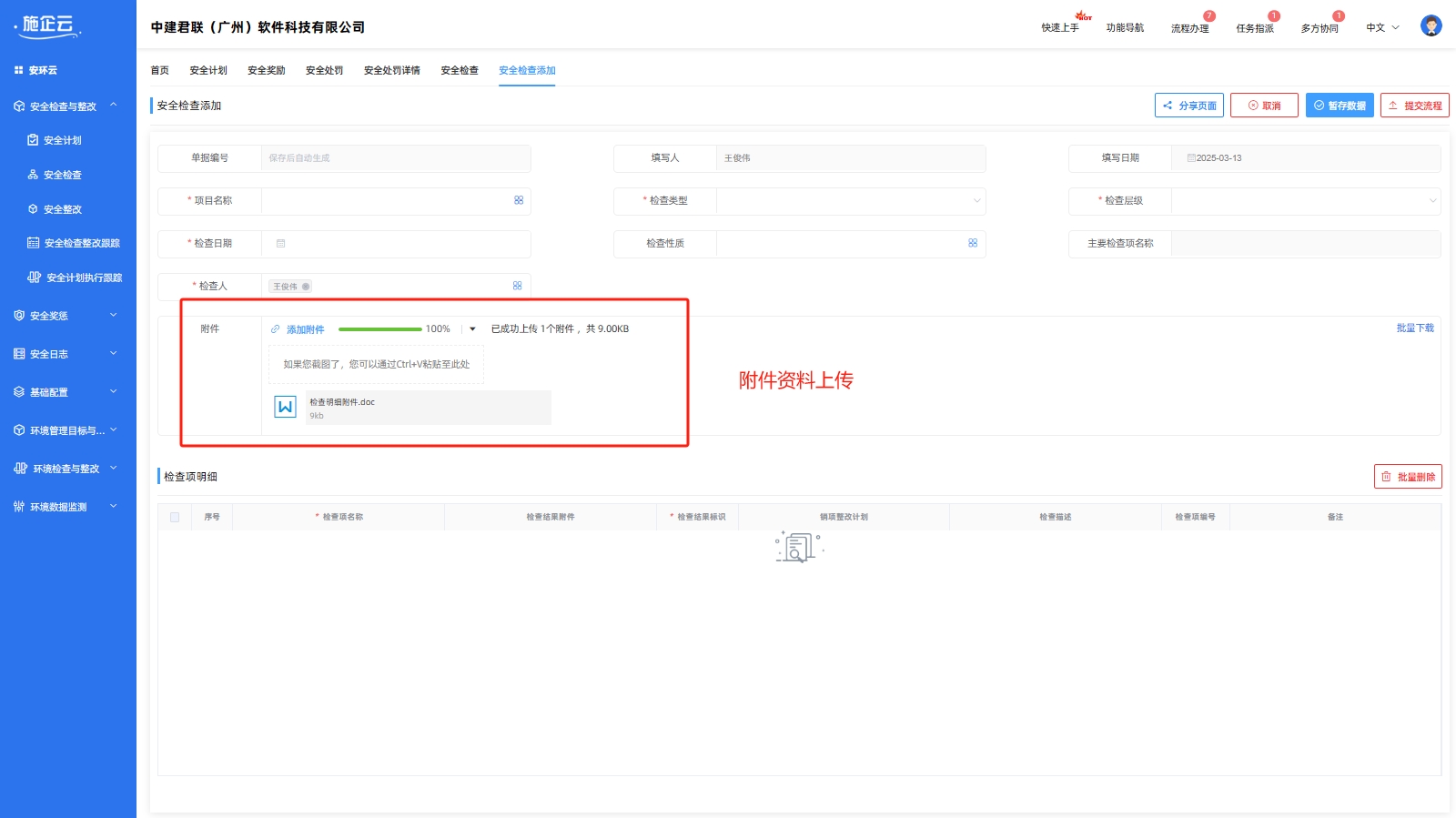Click the paste-screenshot drop area
This screenshot has width=1456, height=818.
(x=376, y=364)
